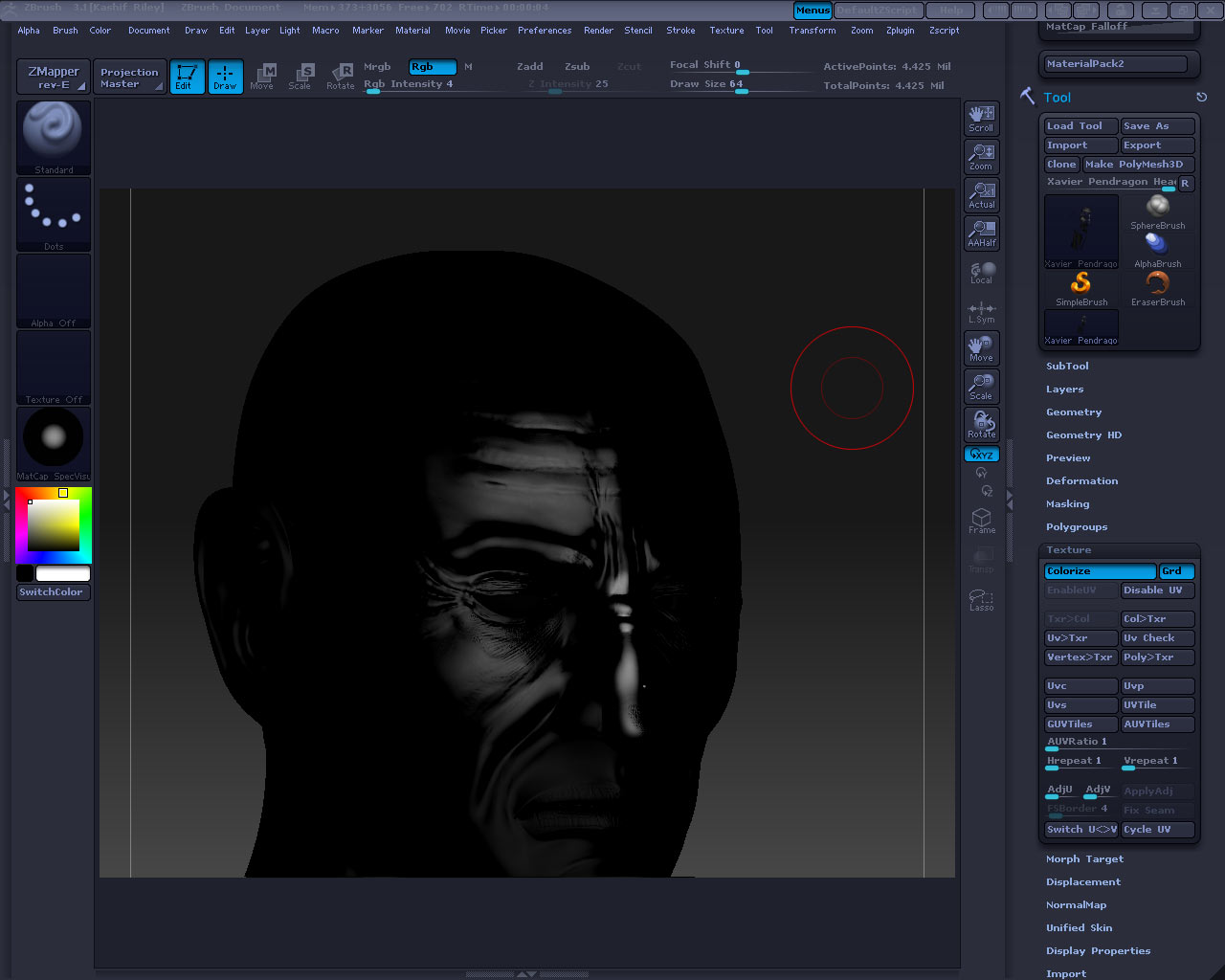Open the Render menu
The height and width of the screenshot is (980, 1225).
click(598, 31)
